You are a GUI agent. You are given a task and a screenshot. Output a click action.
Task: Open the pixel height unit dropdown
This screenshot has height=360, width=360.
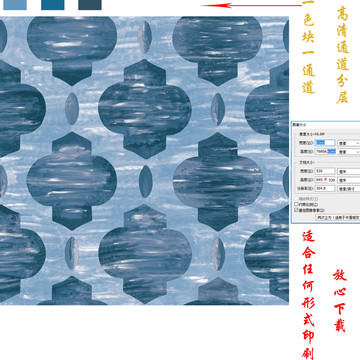349,151
